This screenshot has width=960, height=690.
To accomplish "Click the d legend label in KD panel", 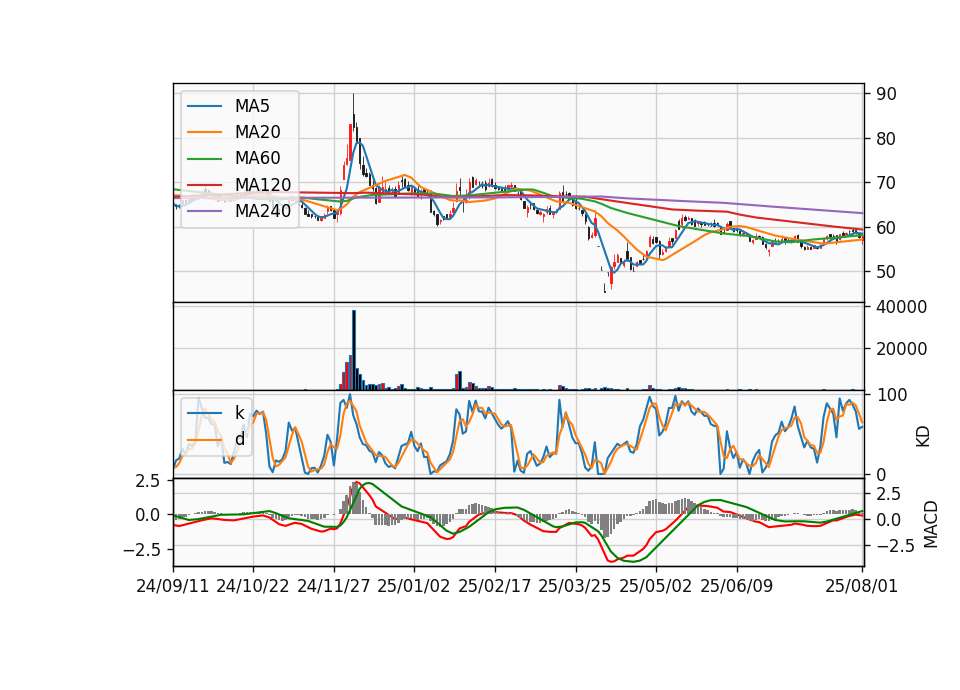I will pyautogui.click(x=240, y=439).
